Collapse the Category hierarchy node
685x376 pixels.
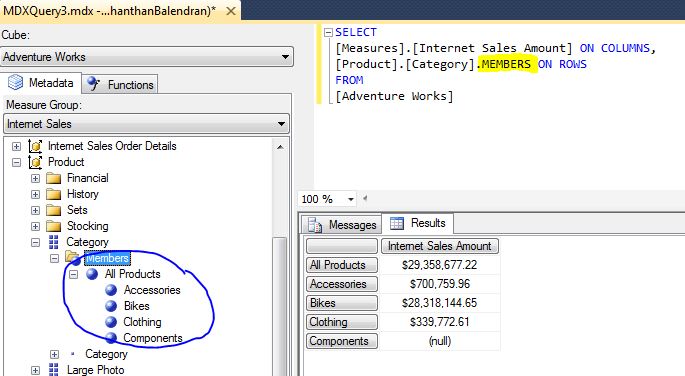pyautogui.click(x=35, y=242)
